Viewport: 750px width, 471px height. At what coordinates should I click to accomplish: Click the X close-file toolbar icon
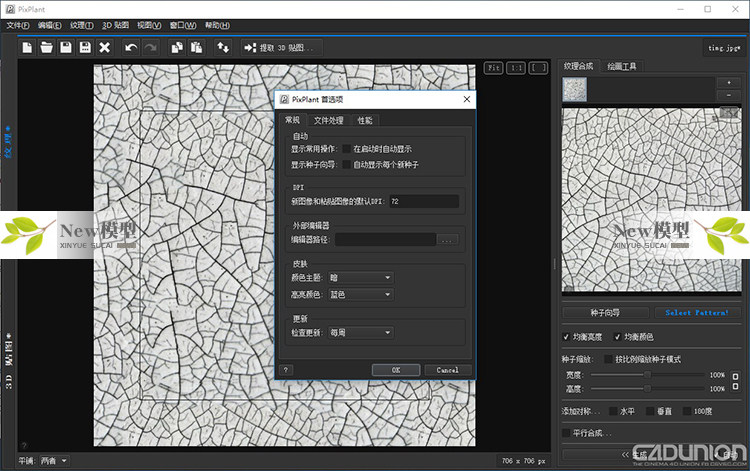click(104, 47)
